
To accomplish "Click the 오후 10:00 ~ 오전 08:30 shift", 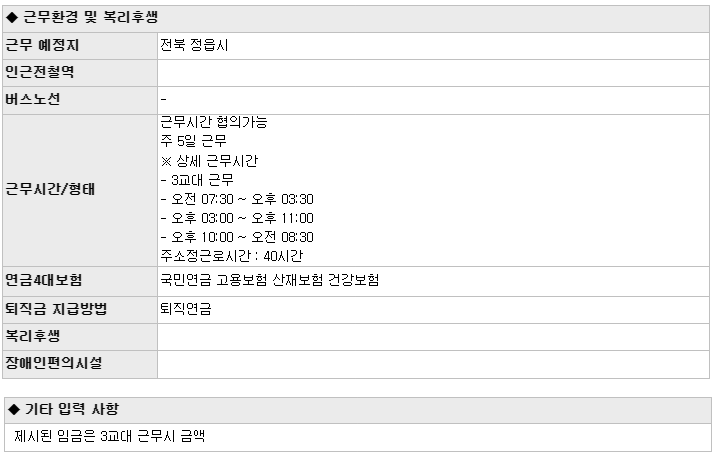I will tap(237, 237).
